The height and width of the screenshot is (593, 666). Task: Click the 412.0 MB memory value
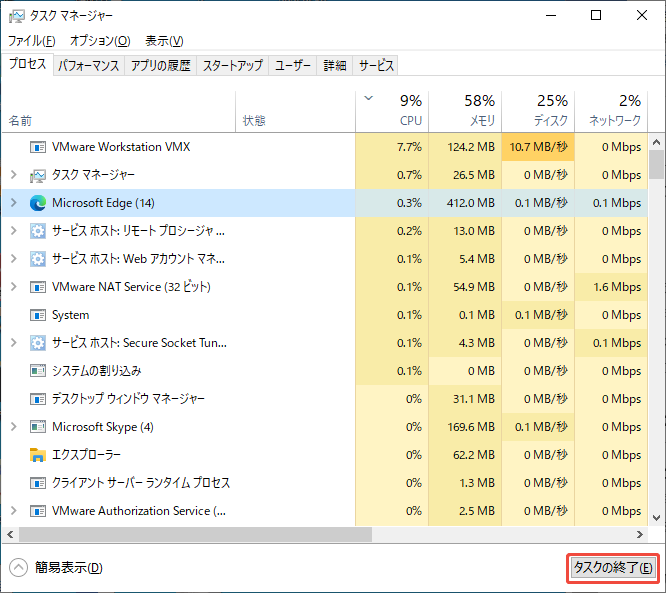pyautogui.click(x=471, y=203)
